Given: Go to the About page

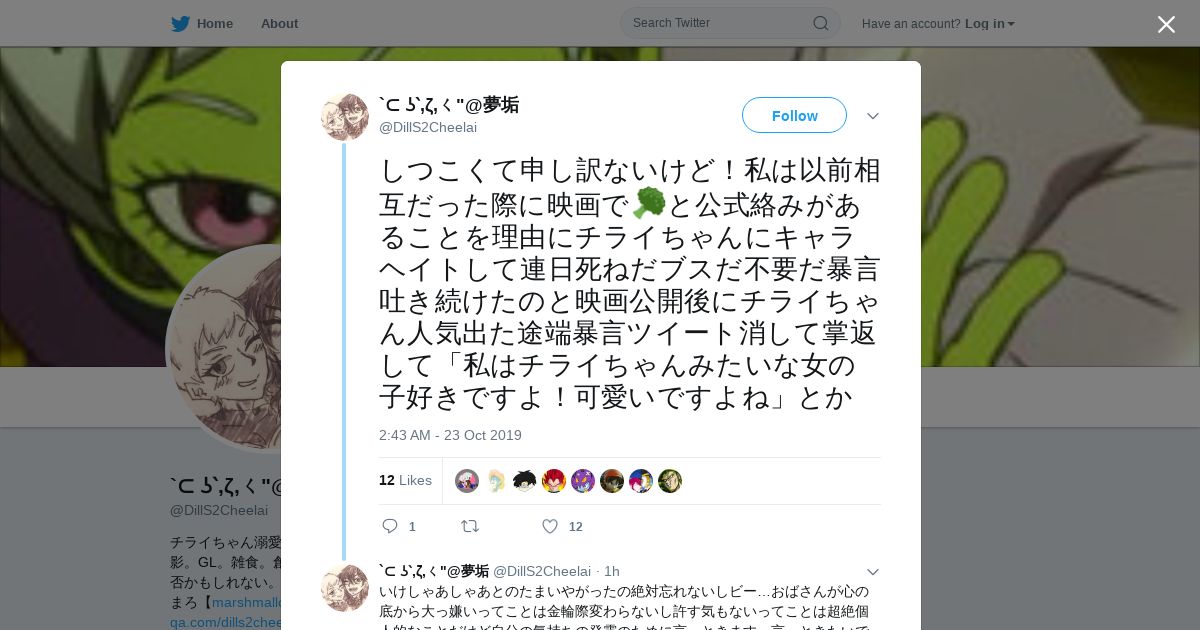Looking at the screenshot, I should pos(279,23).
